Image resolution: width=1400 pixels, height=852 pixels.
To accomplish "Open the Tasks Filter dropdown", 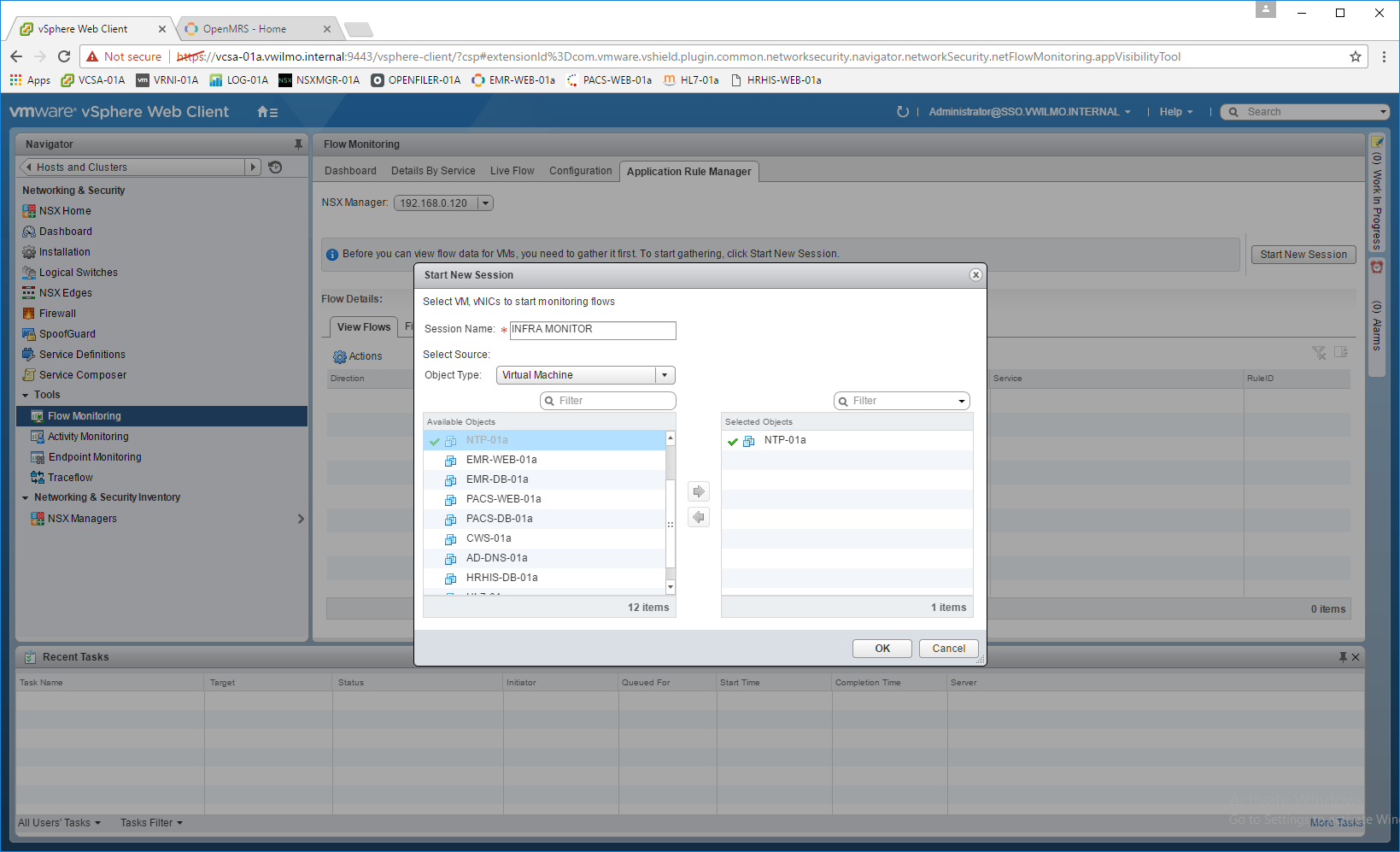I will coord(151,823).
